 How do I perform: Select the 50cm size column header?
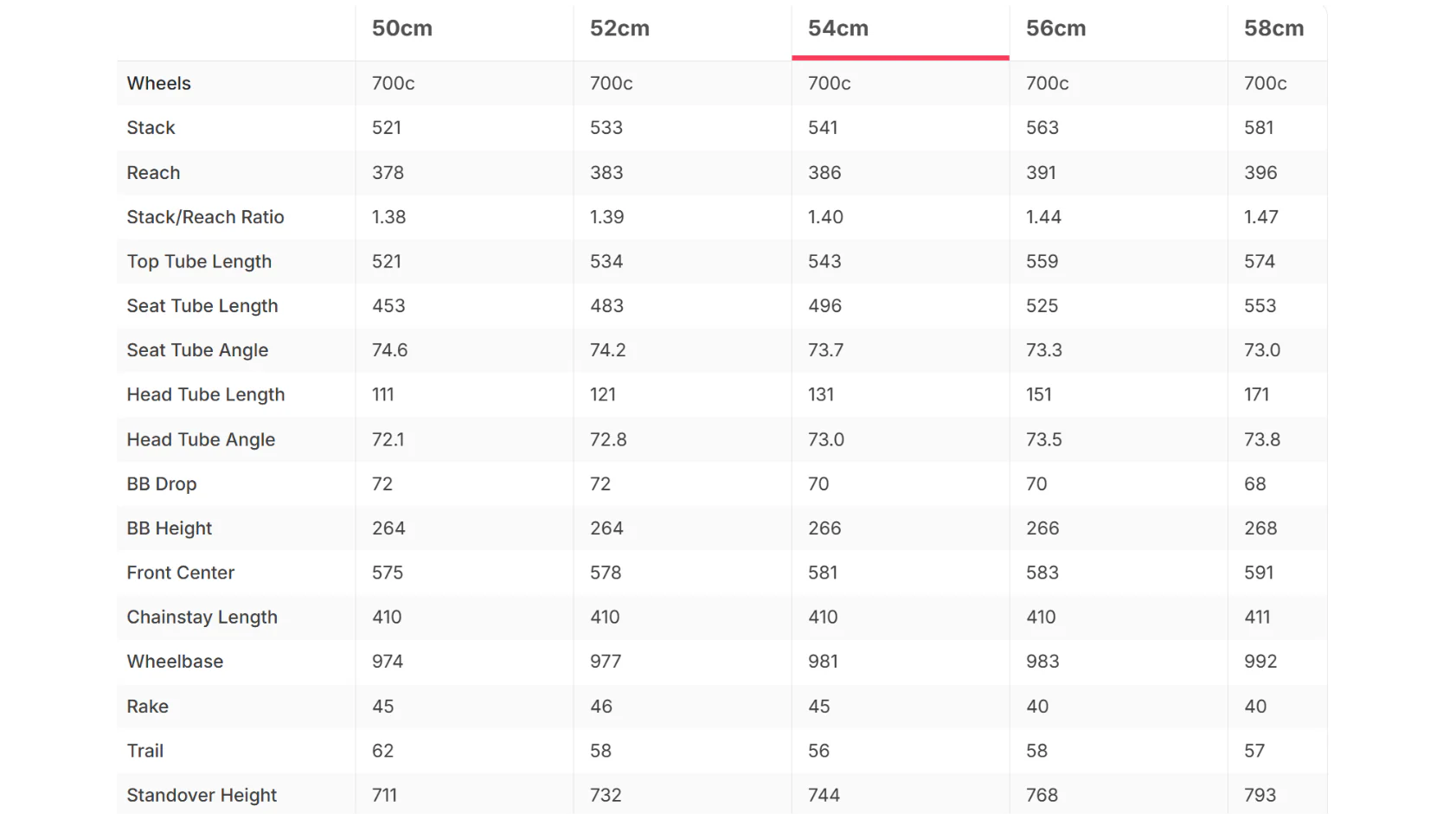pyautogui.click(x=402, y=29)
